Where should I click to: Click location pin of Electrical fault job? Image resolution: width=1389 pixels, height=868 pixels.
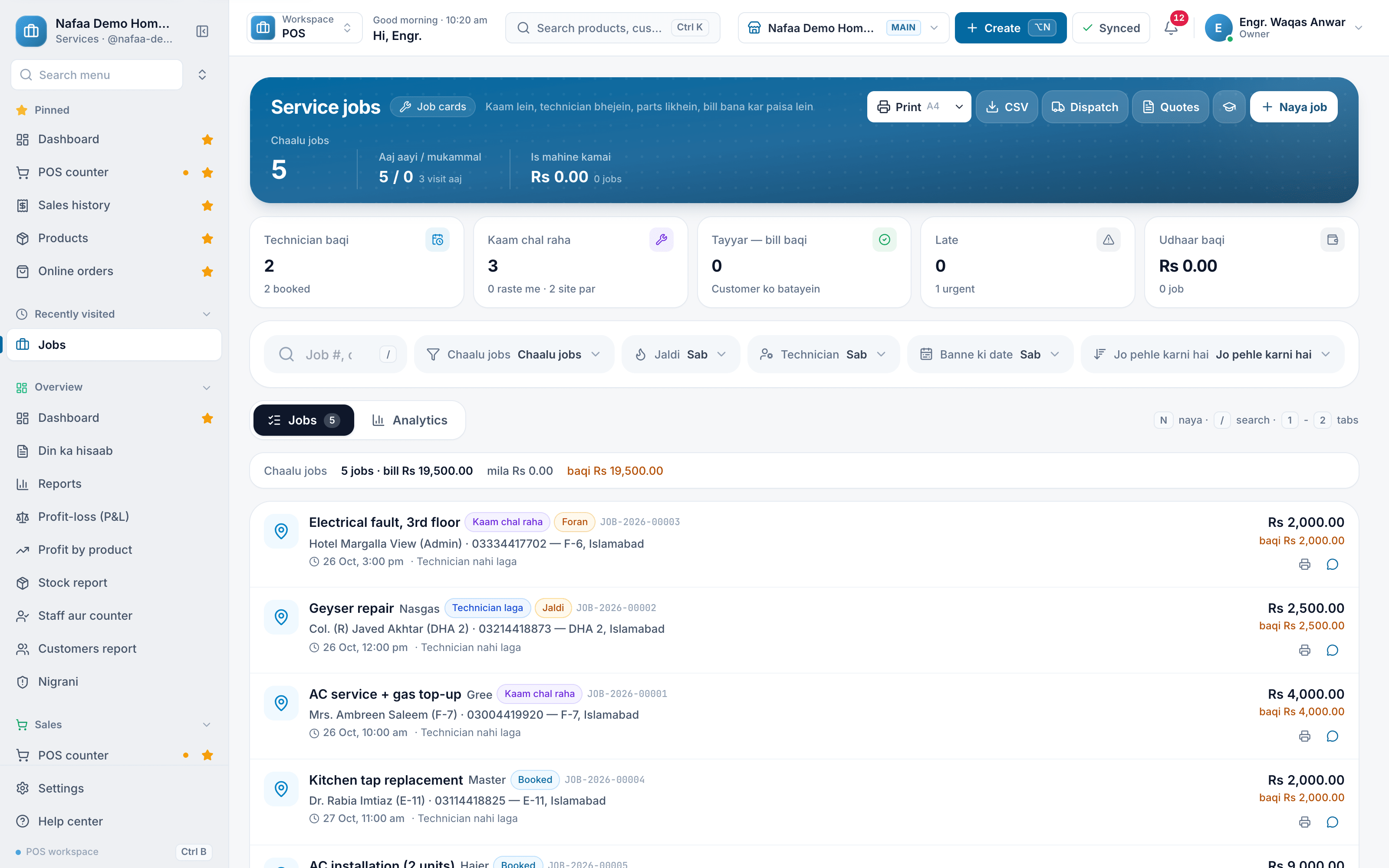281,531
